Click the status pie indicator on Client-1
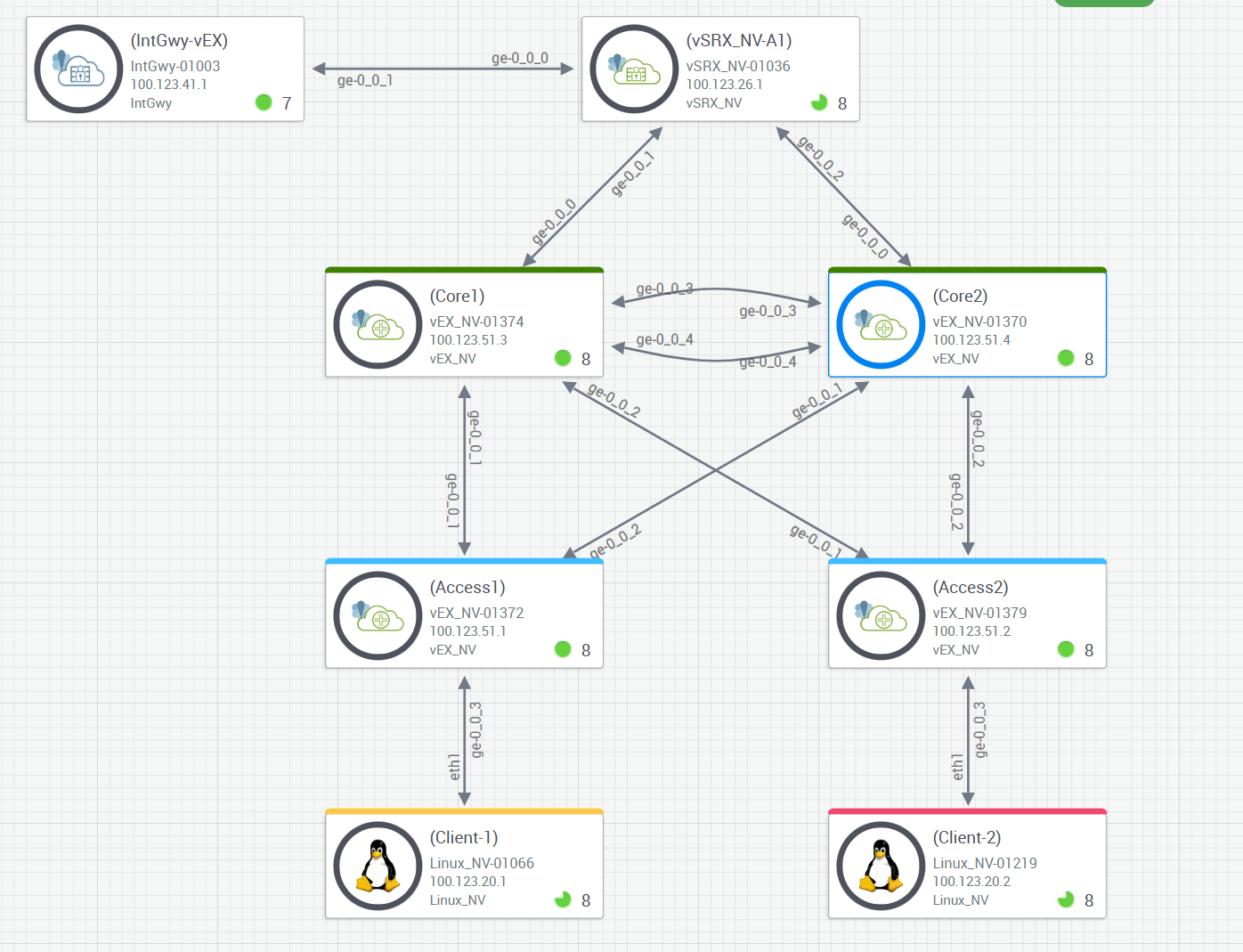Screen dimensions: 1243x952 tap(563, 899)
